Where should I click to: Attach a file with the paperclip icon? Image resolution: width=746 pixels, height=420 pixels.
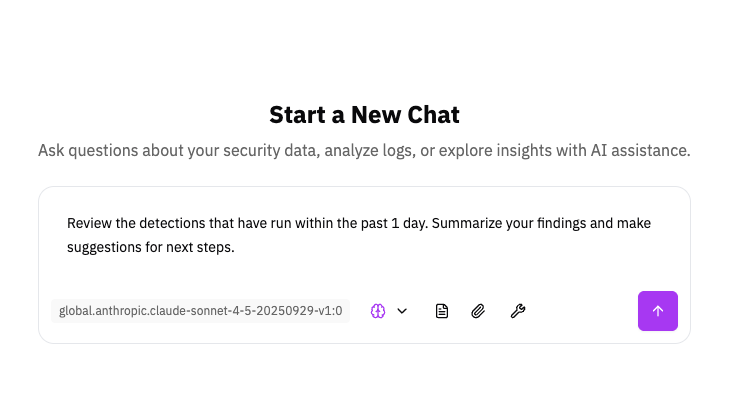click(x=478, y=311)
